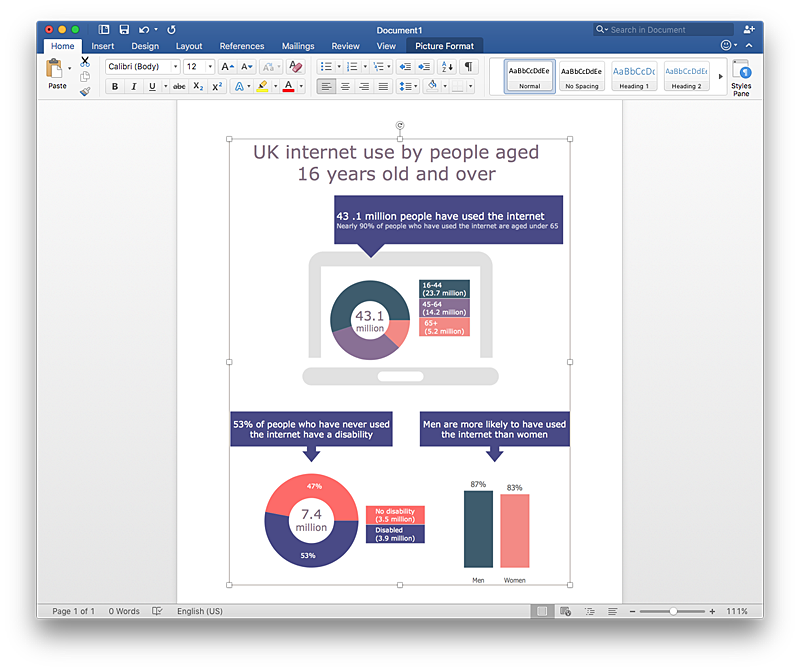Image resolution: width=800 pixels, height=671 pixels.
Task: Open the Styles Pane
Action: pyautogui.click(x=741, y=77)
